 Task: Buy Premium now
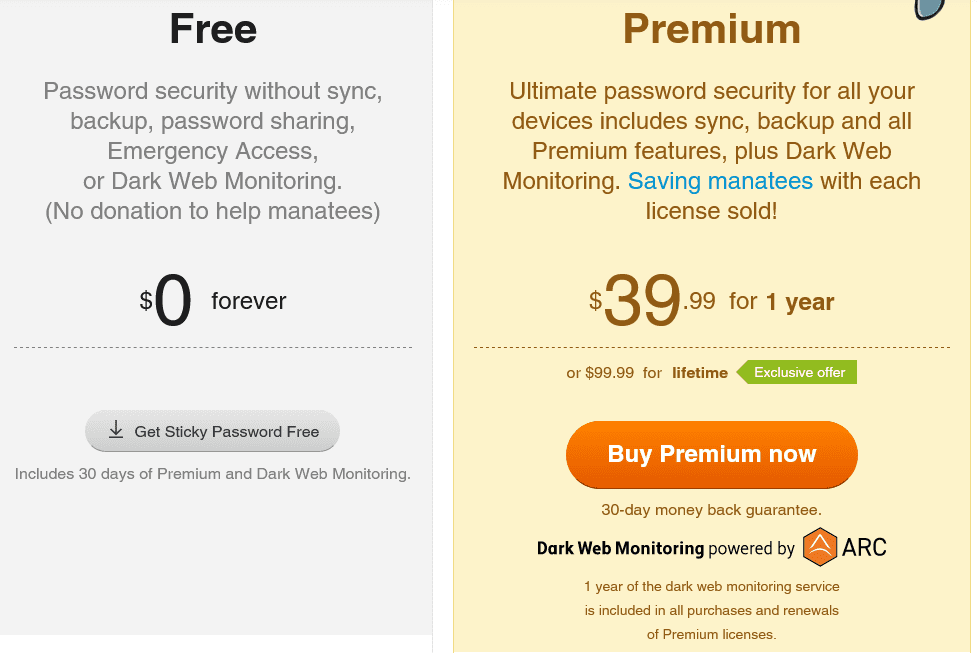point(712,454)
